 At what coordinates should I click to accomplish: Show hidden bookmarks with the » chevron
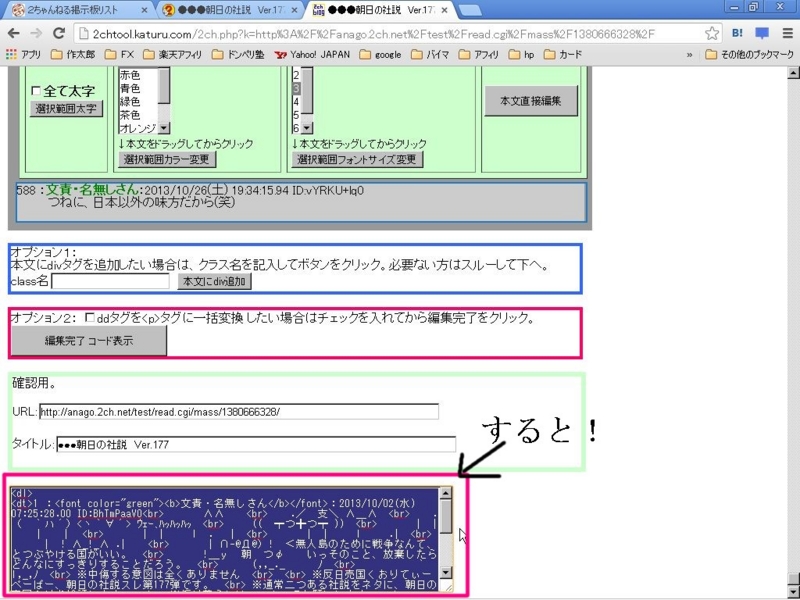tap(689, 55)
